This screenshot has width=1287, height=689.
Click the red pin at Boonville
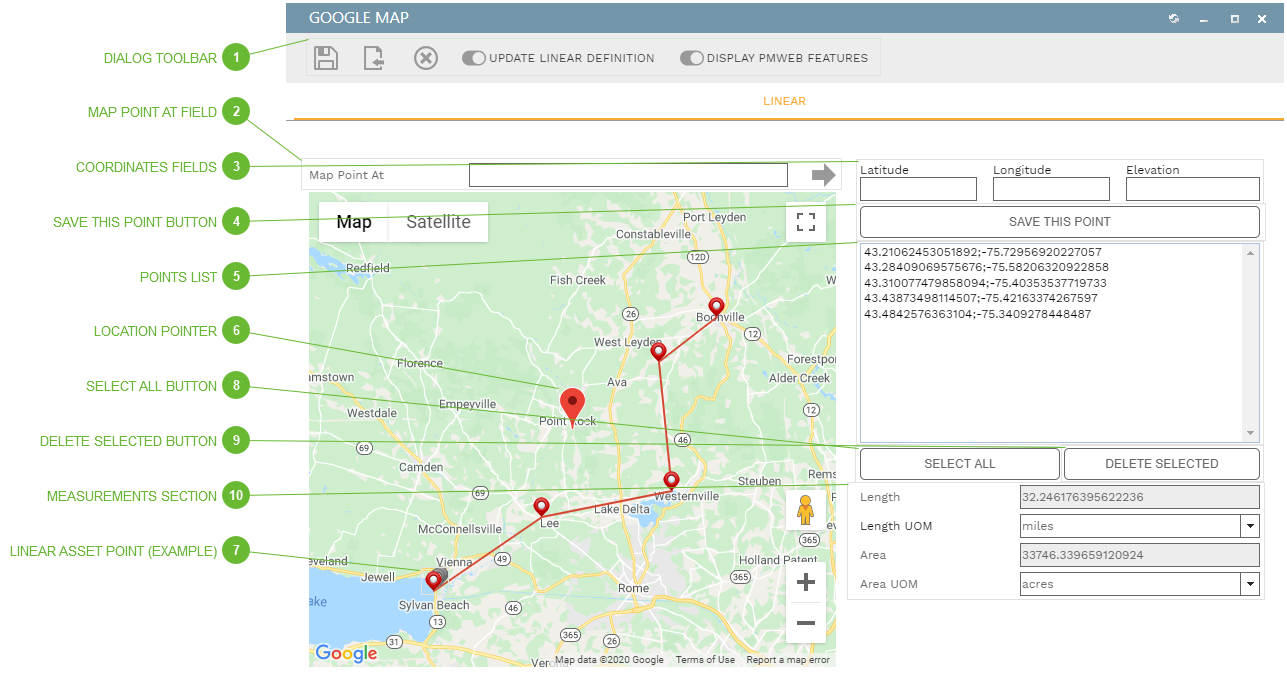tap(716, 306)
